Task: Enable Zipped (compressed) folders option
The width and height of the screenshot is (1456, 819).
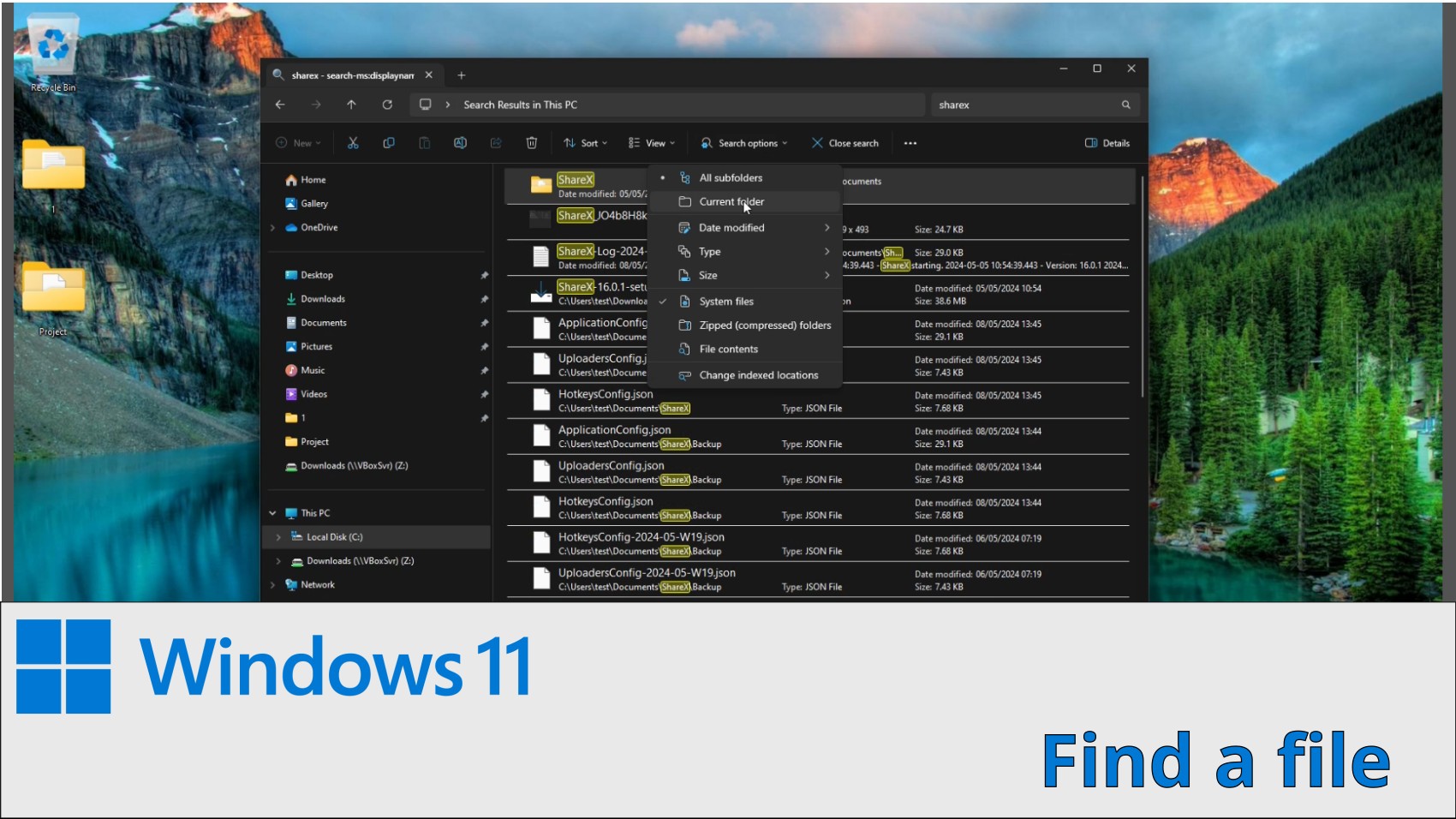Action: click(x=764, y=326)
